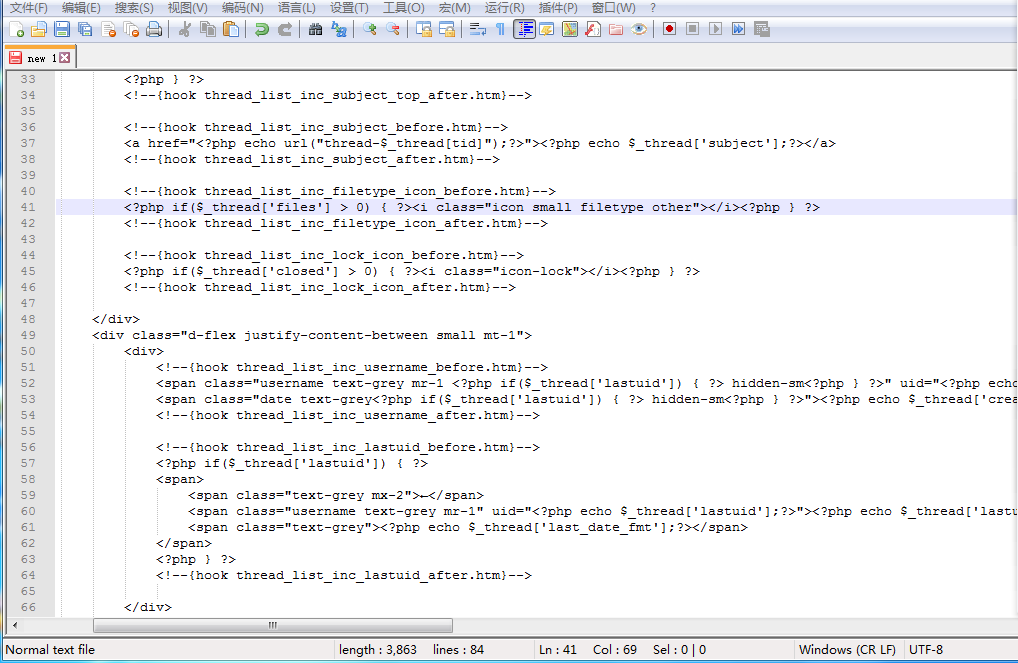Open the 视图(V) menu
This screenshot has height=663, width=1018.
pyautogui.click(x=188, y=8)
